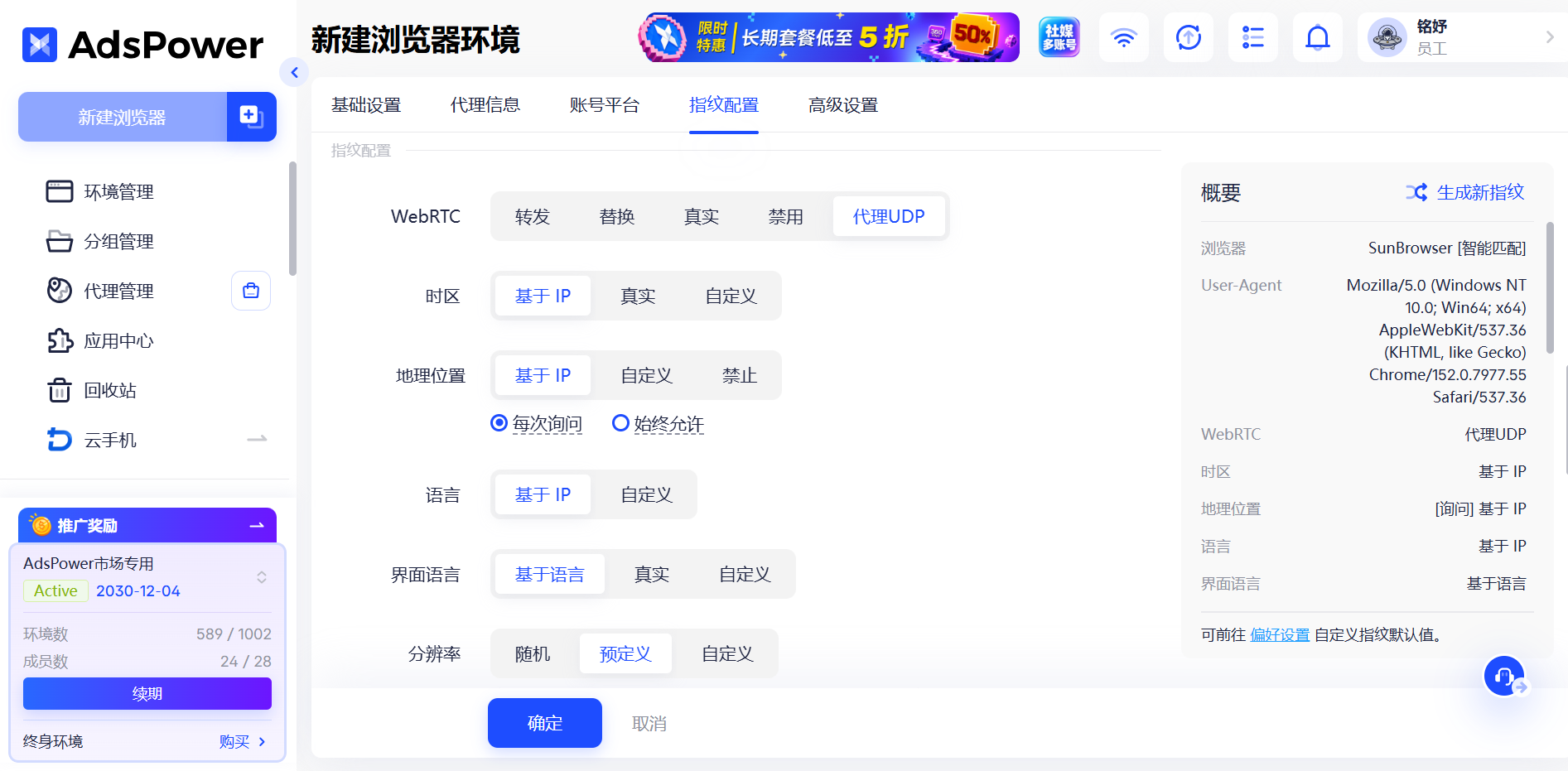The width and height of the screenshot is (1568, 771).
Task: Open 云手机 in the sidebar
Action: click(110, 441)
